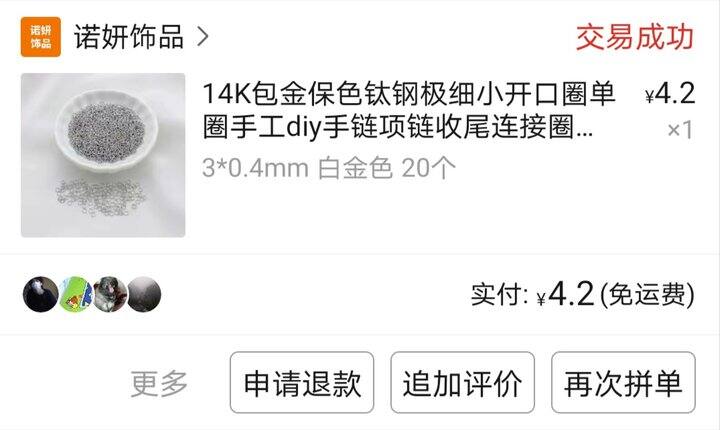Tap the 免运费 free shipping note
The image size is (720, 430).
pos(647,294)
